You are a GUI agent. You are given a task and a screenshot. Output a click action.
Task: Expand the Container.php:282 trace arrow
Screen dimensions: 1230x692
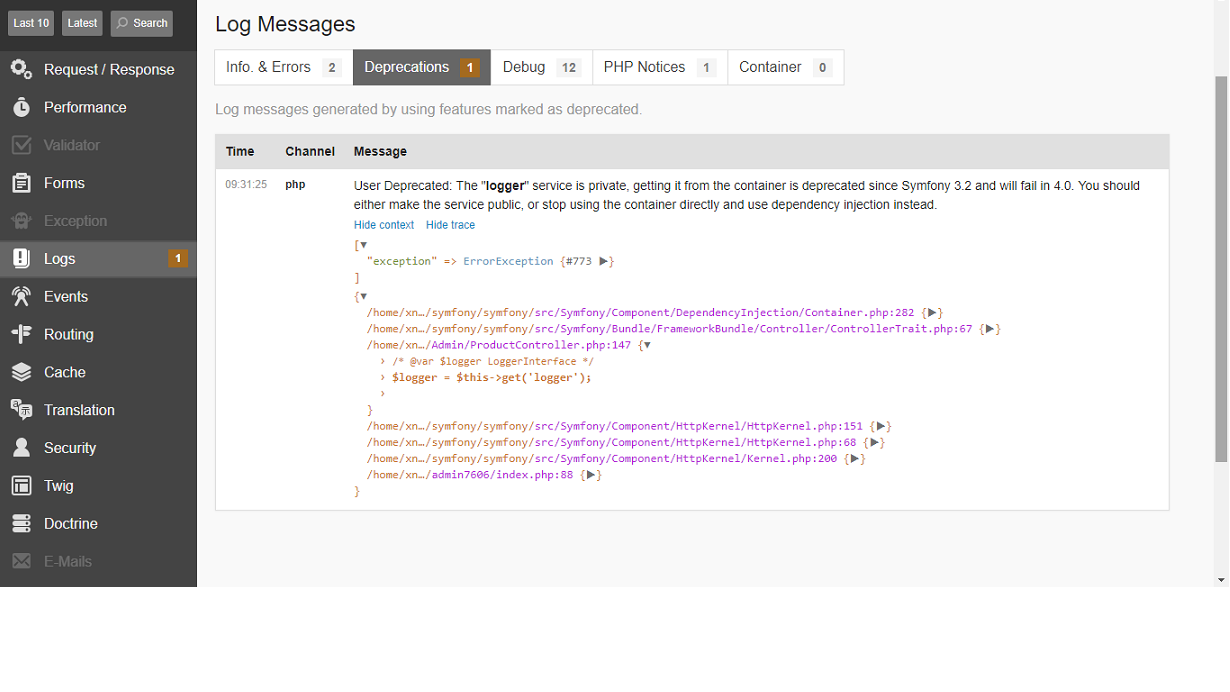(x=932, y=313)
